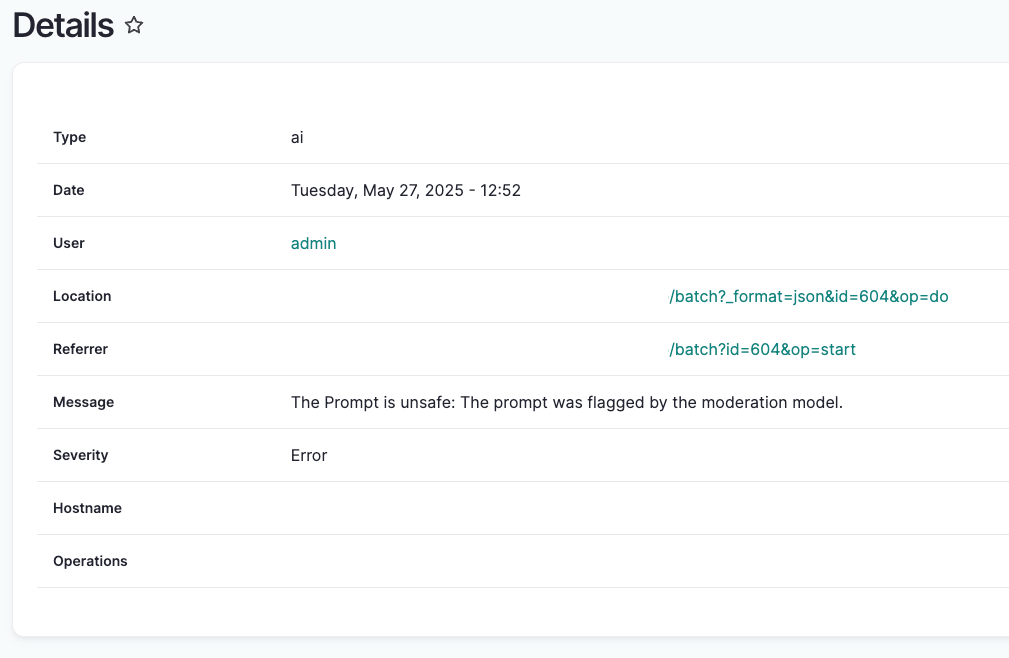
Task: Select the Type row label
Action: (69, 137)
